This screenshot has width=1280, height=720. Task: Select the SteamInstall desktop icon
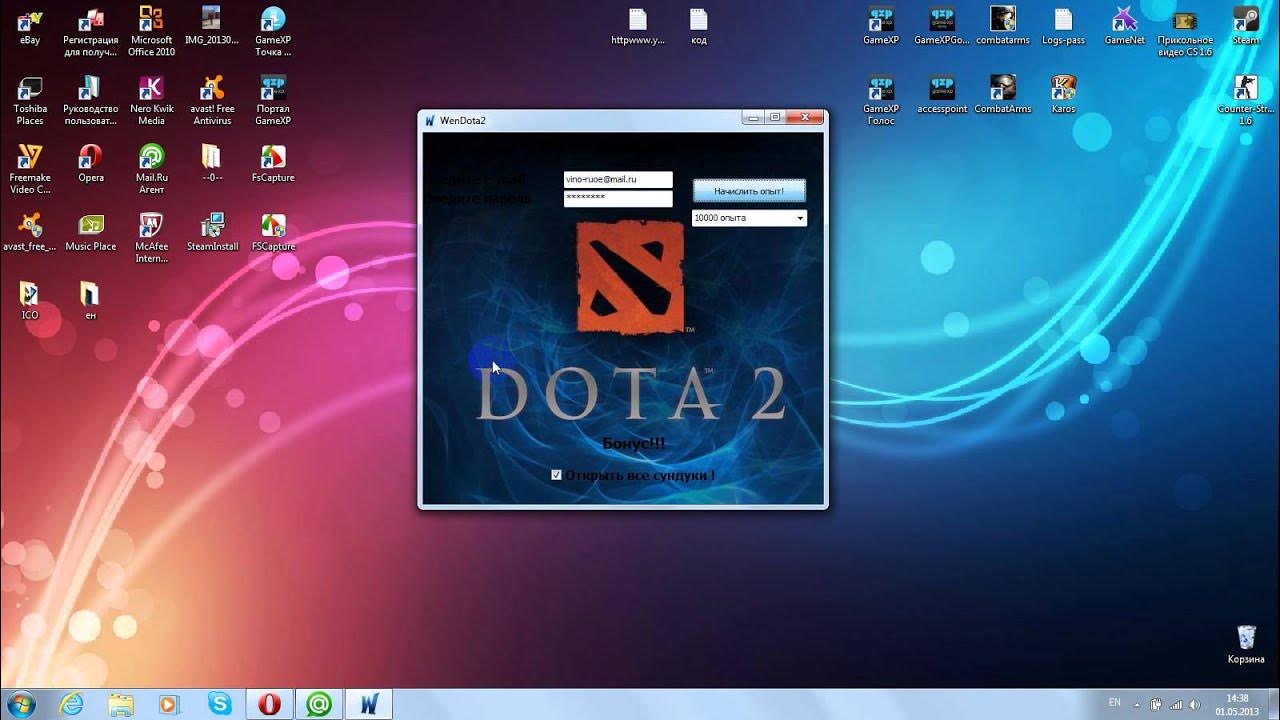tap(212, 231)
